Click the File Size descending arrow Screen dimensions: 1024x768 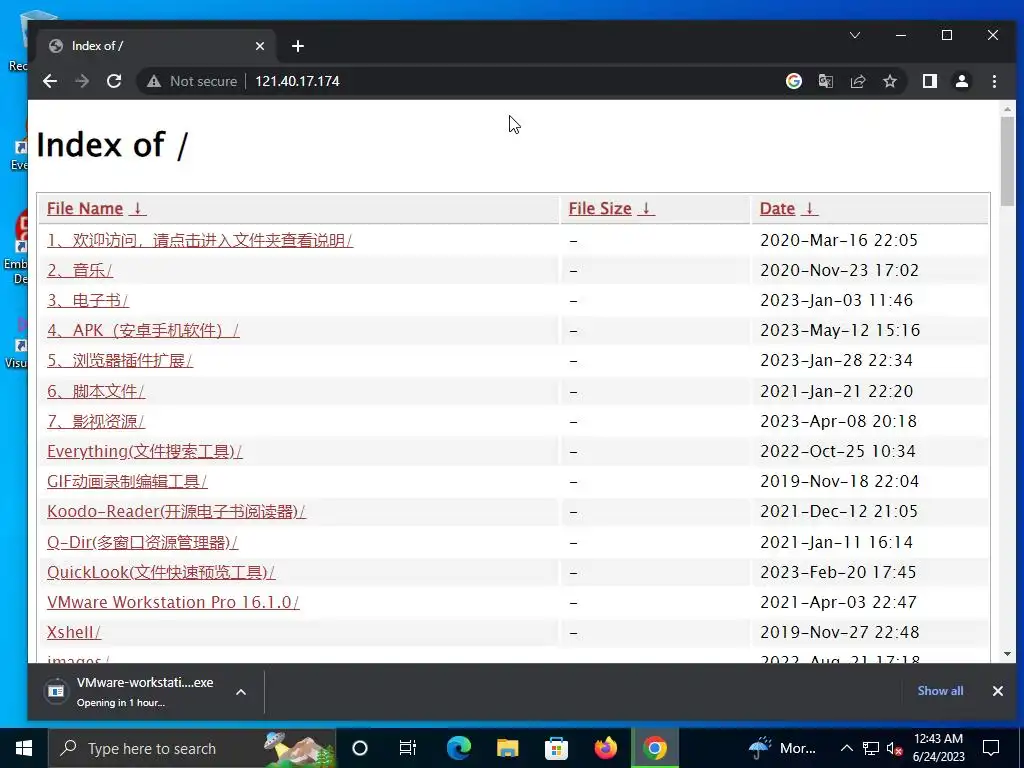point(646,208)
